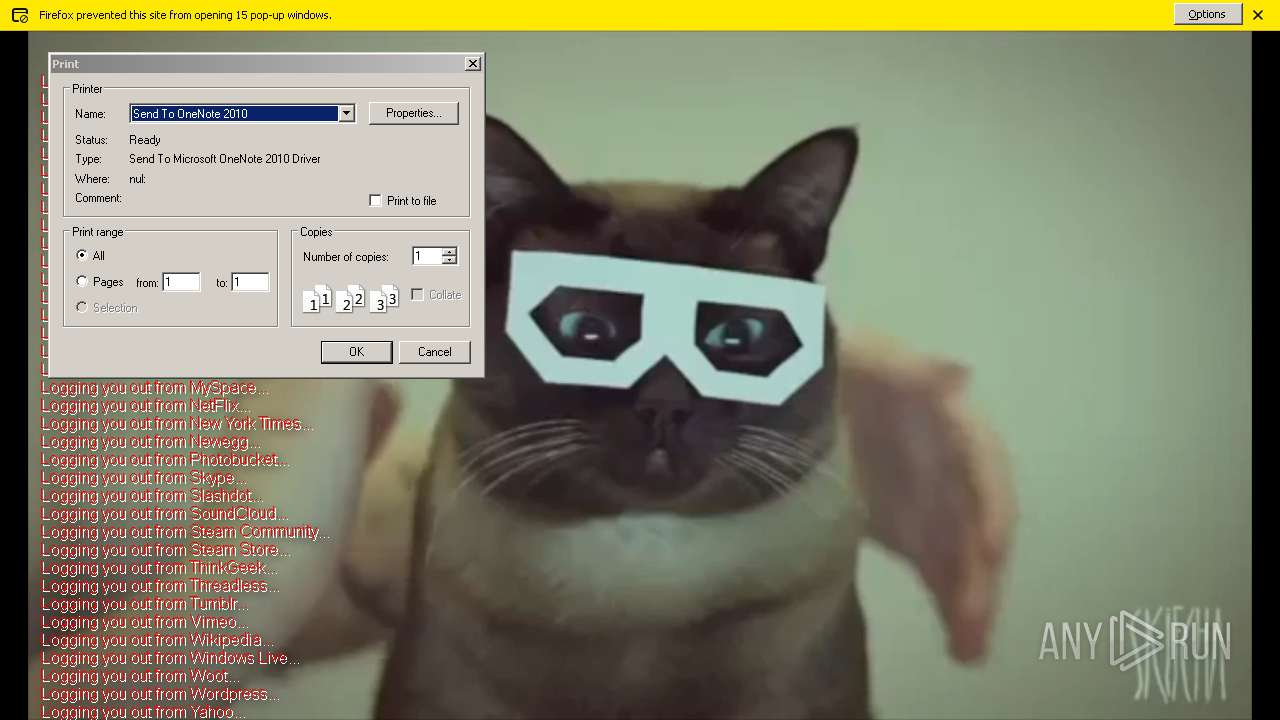Click 'Logging you out from Tumblr...' text
The width and height of the screenshot is (1280, 720).
click(x=145, y=604)
